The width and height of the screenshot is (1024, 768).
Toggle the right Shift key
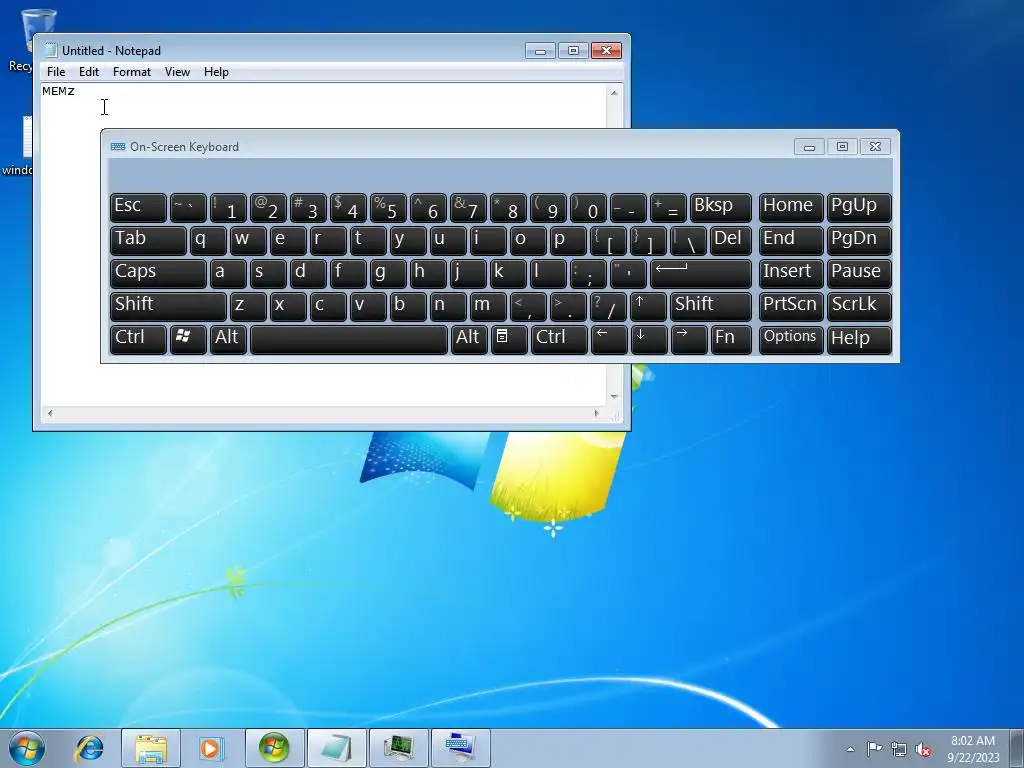pyautogui.click(x=711, y=306)
